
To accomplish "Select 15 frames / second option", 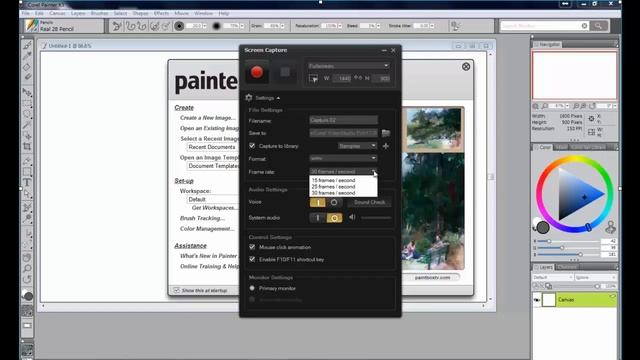I will point(333,180).
